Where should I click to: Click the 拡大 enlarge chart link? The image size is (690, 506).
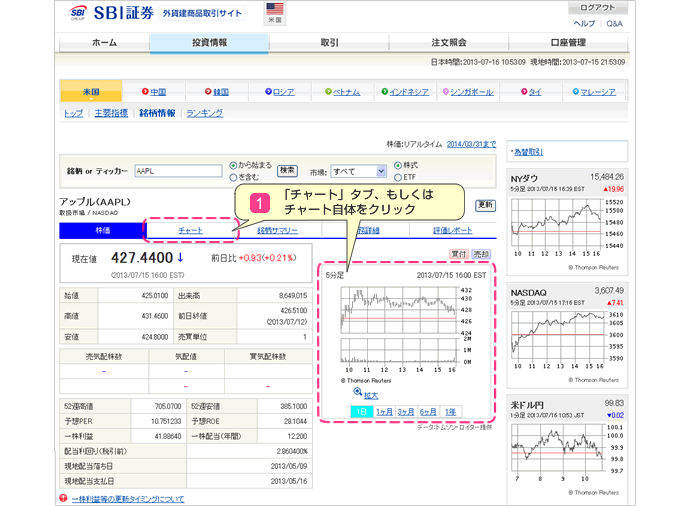371,396
